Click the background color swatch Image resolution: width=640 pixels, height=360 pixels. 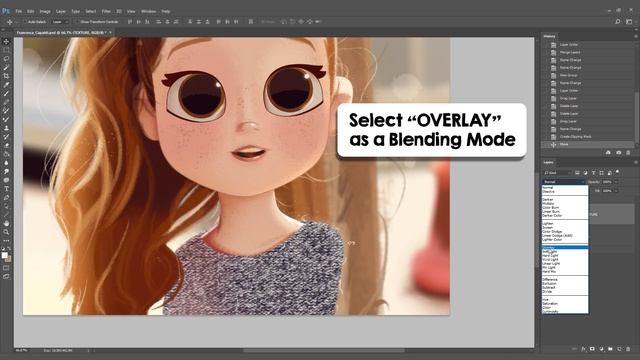point(9,259)
